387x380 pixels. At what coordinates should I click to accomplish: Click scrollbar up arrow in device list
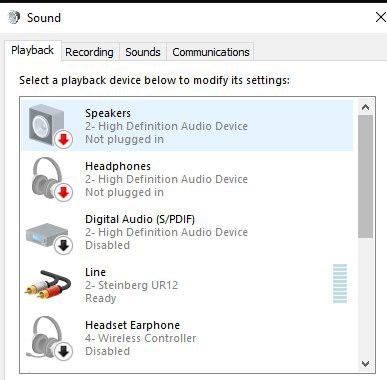click(366, 107)
